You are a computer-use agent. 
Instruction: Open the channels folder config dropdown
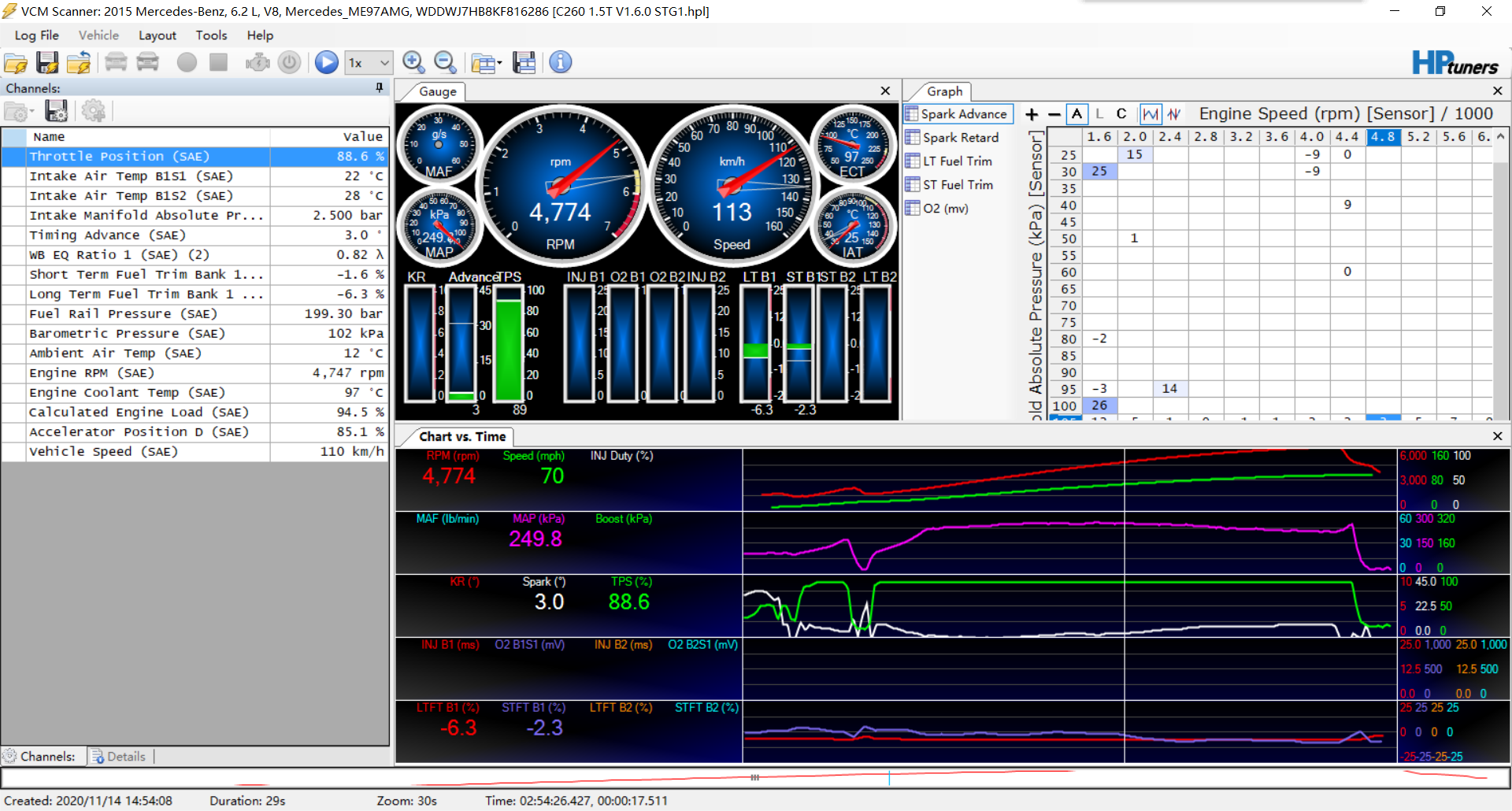point(19,111)
